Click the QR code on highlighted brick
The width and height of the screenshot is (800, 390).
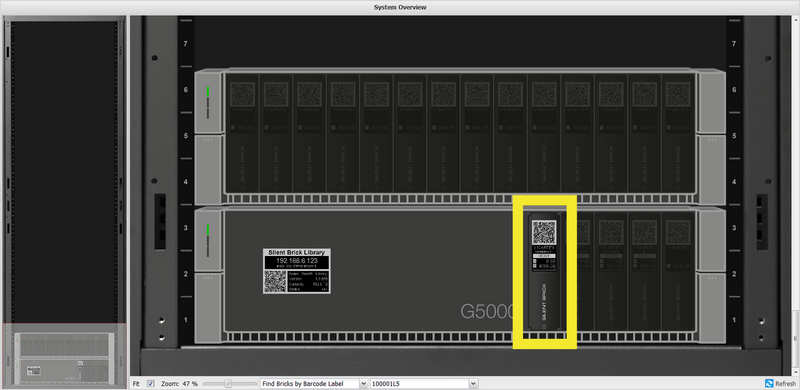[544, 232]
